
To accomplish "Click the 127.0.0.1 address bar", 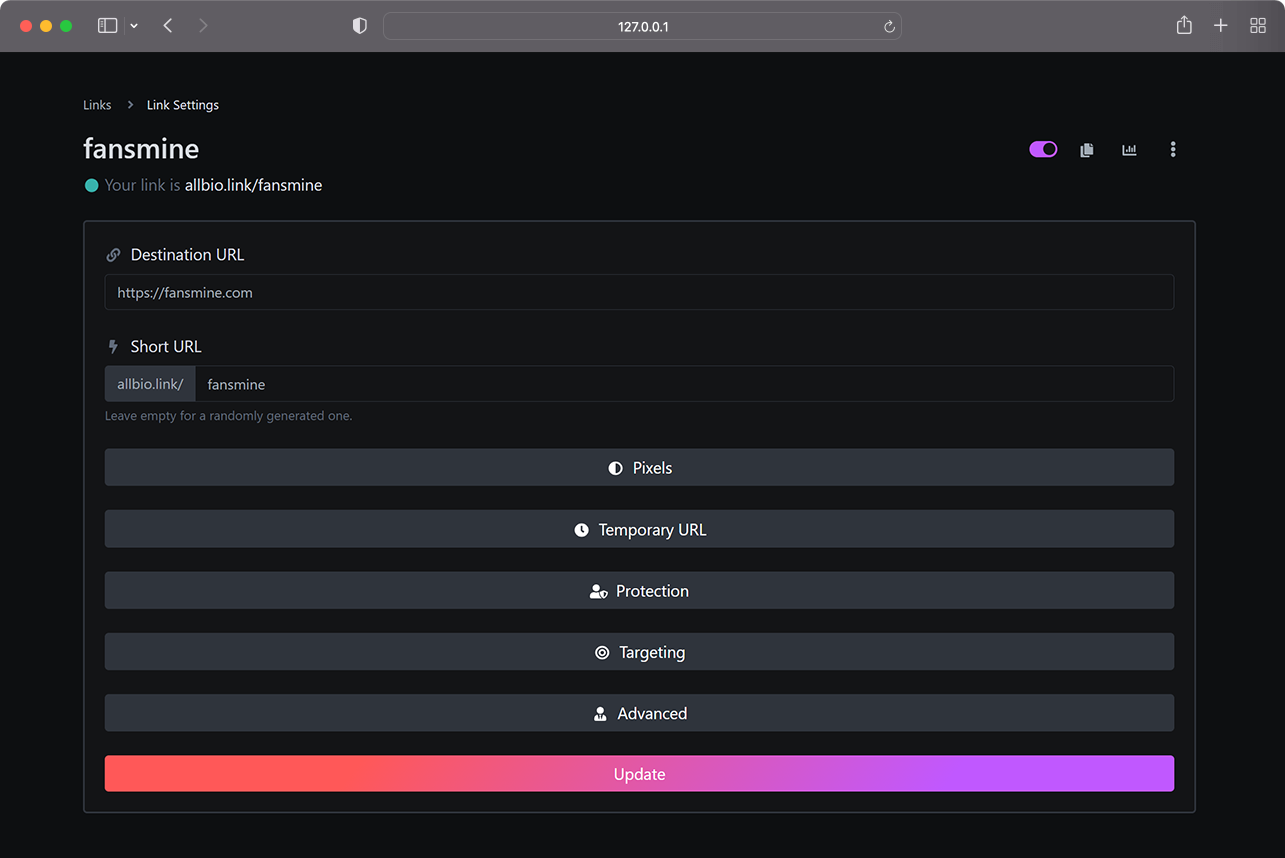I will point(642,26).
